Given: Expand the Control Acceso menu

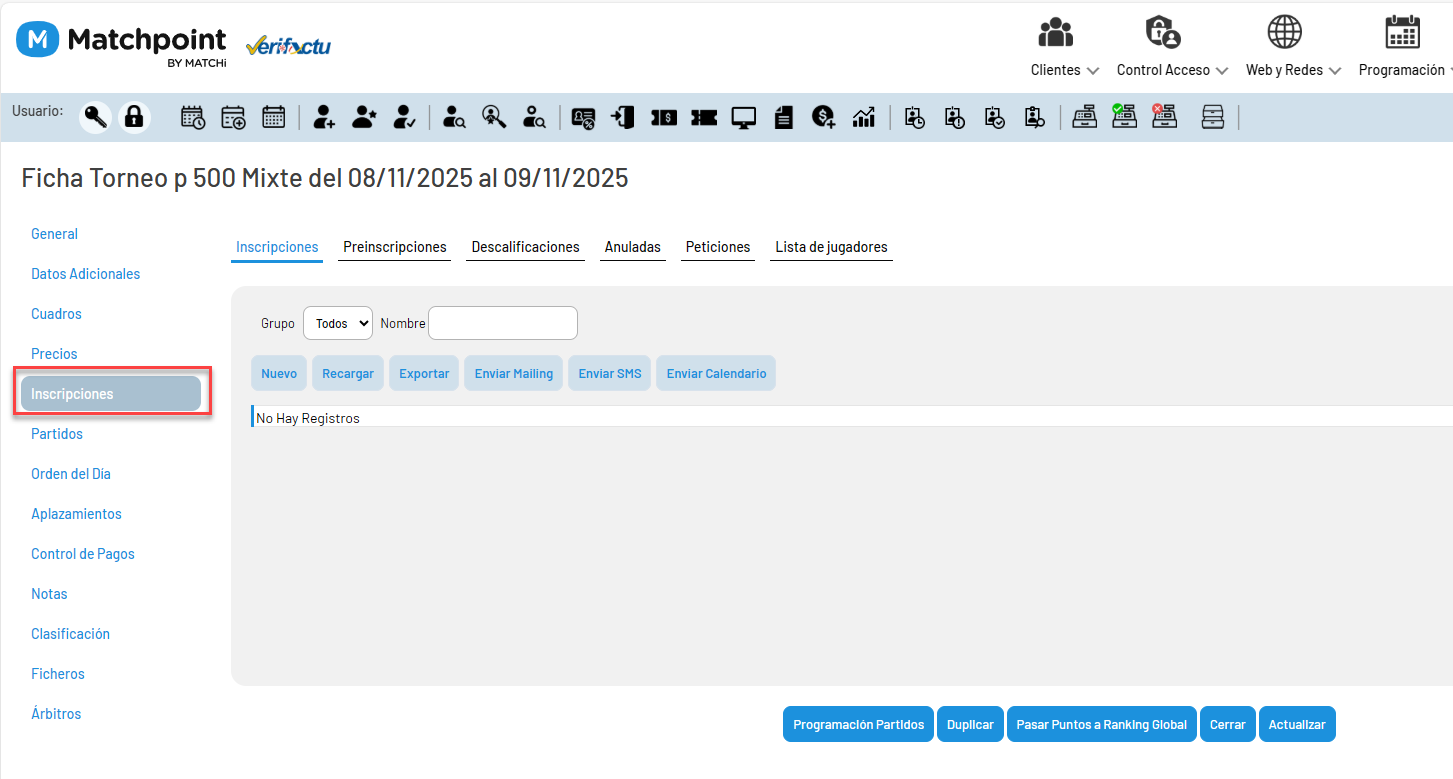Looking at the screenshot, I should click(1172, 70).
